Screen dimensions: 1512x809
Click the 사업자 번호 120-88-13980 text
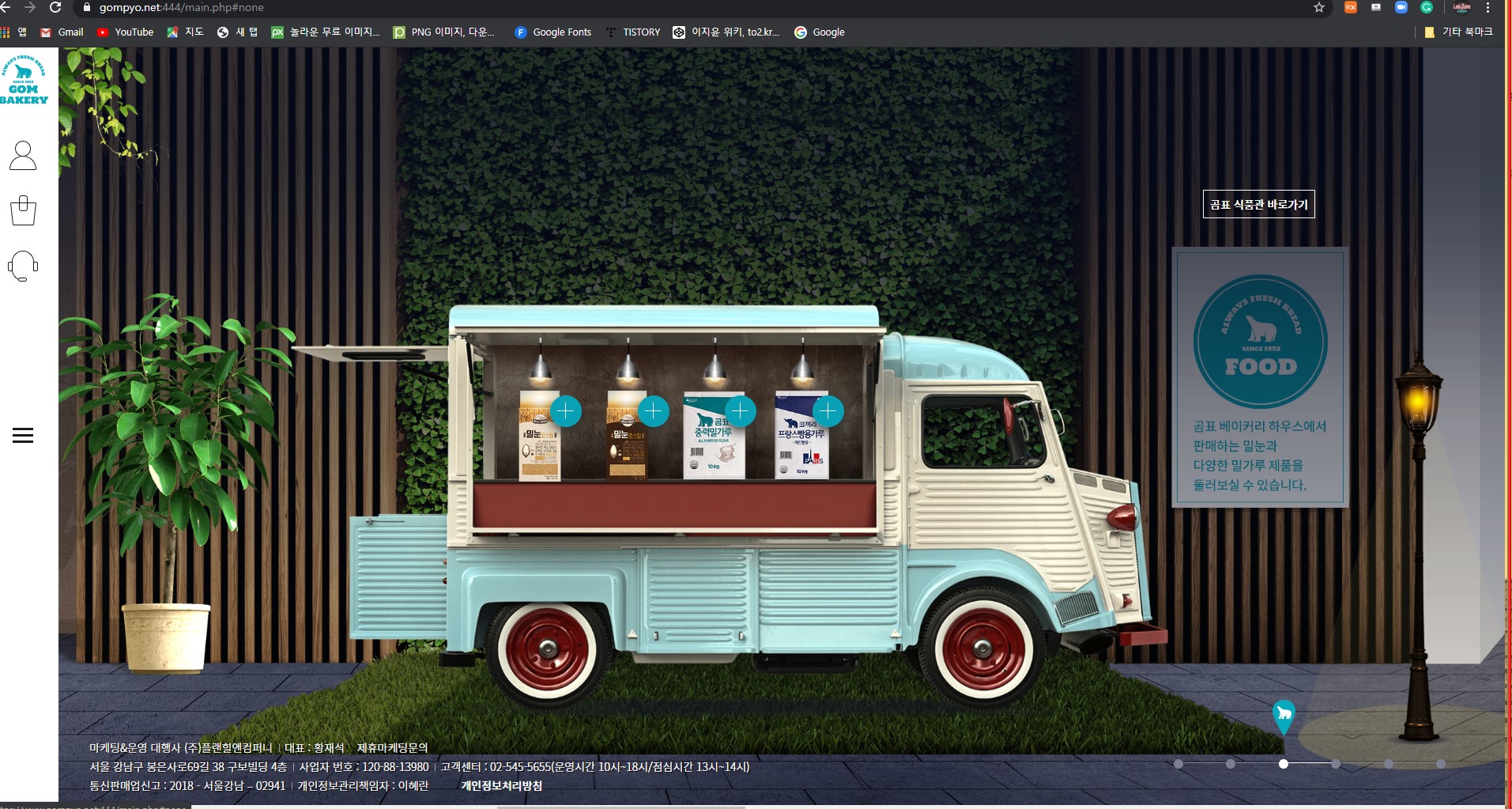[364, 766]
